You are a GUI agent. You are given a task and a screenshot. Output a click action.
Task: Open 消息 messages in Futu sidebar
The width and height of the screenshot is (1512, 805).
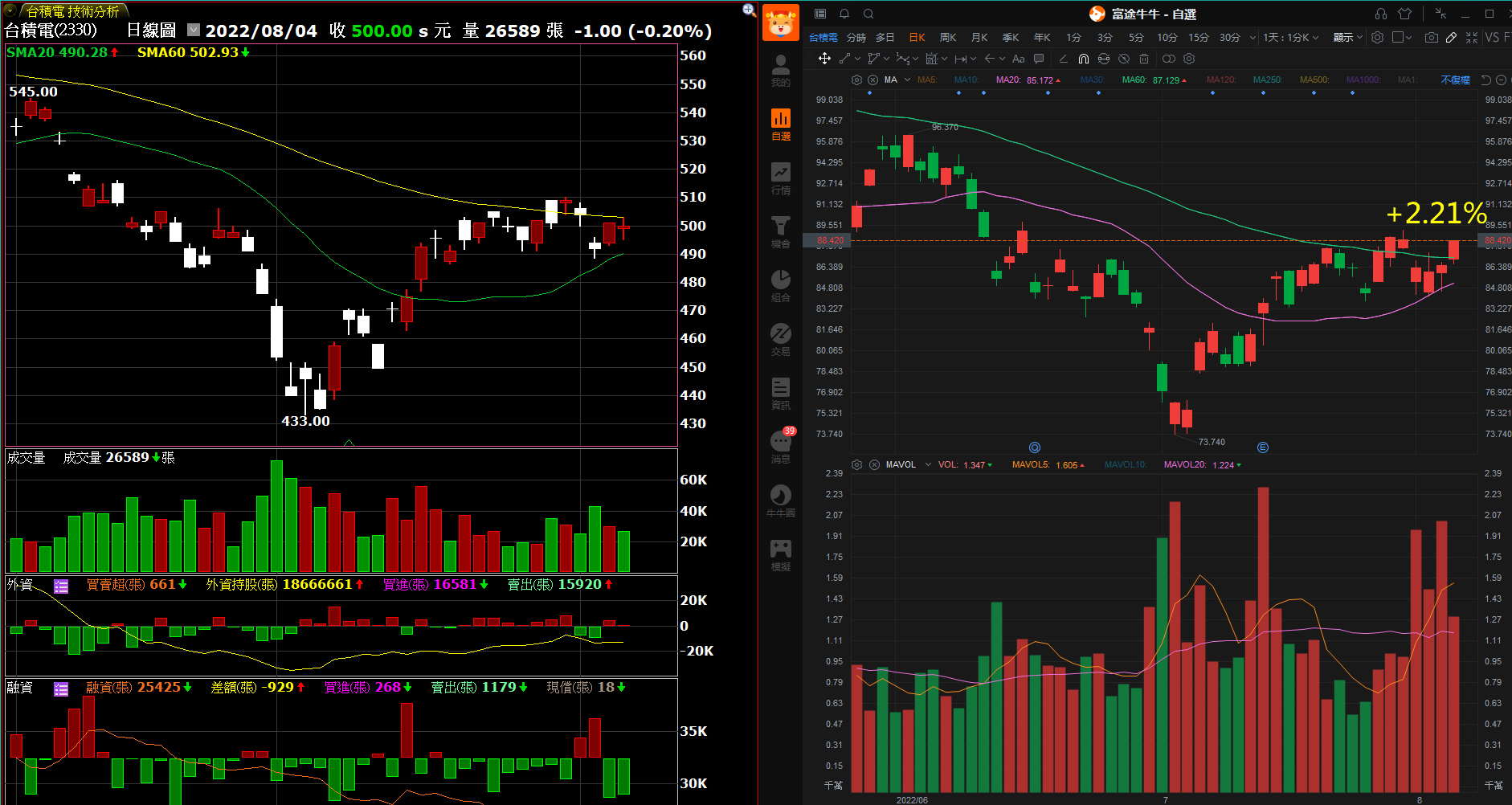[781, 447]
